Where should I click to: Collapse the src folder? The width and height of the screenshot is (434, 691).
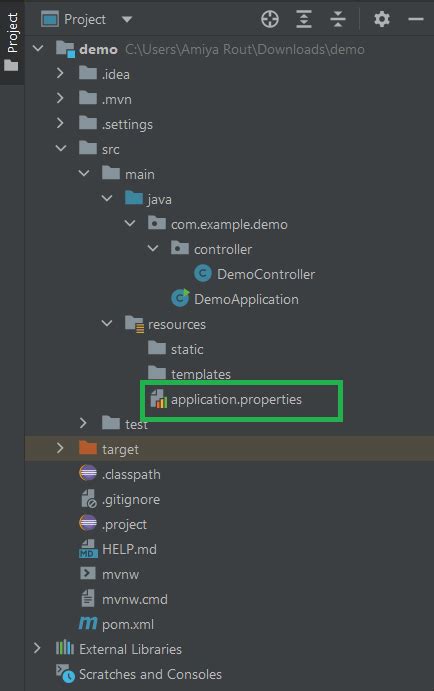[x=61, y=148]
